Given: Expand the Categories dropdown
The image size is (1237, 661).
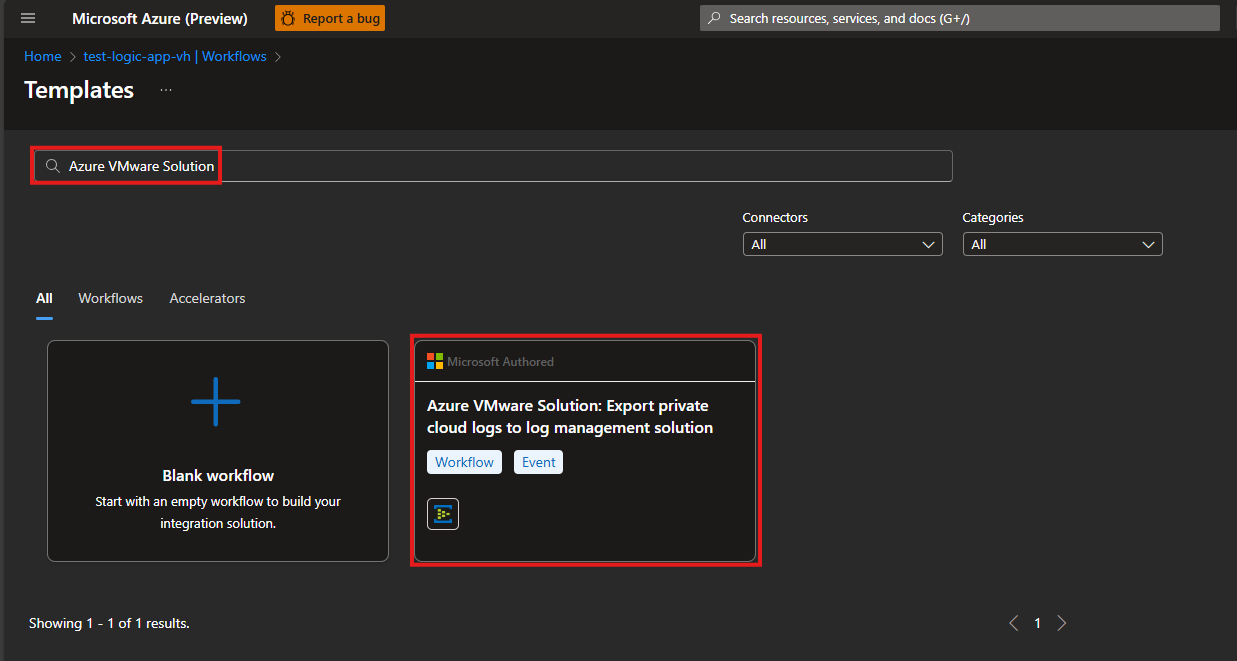Looking at the screenshot, I should tap(1062, 244).
